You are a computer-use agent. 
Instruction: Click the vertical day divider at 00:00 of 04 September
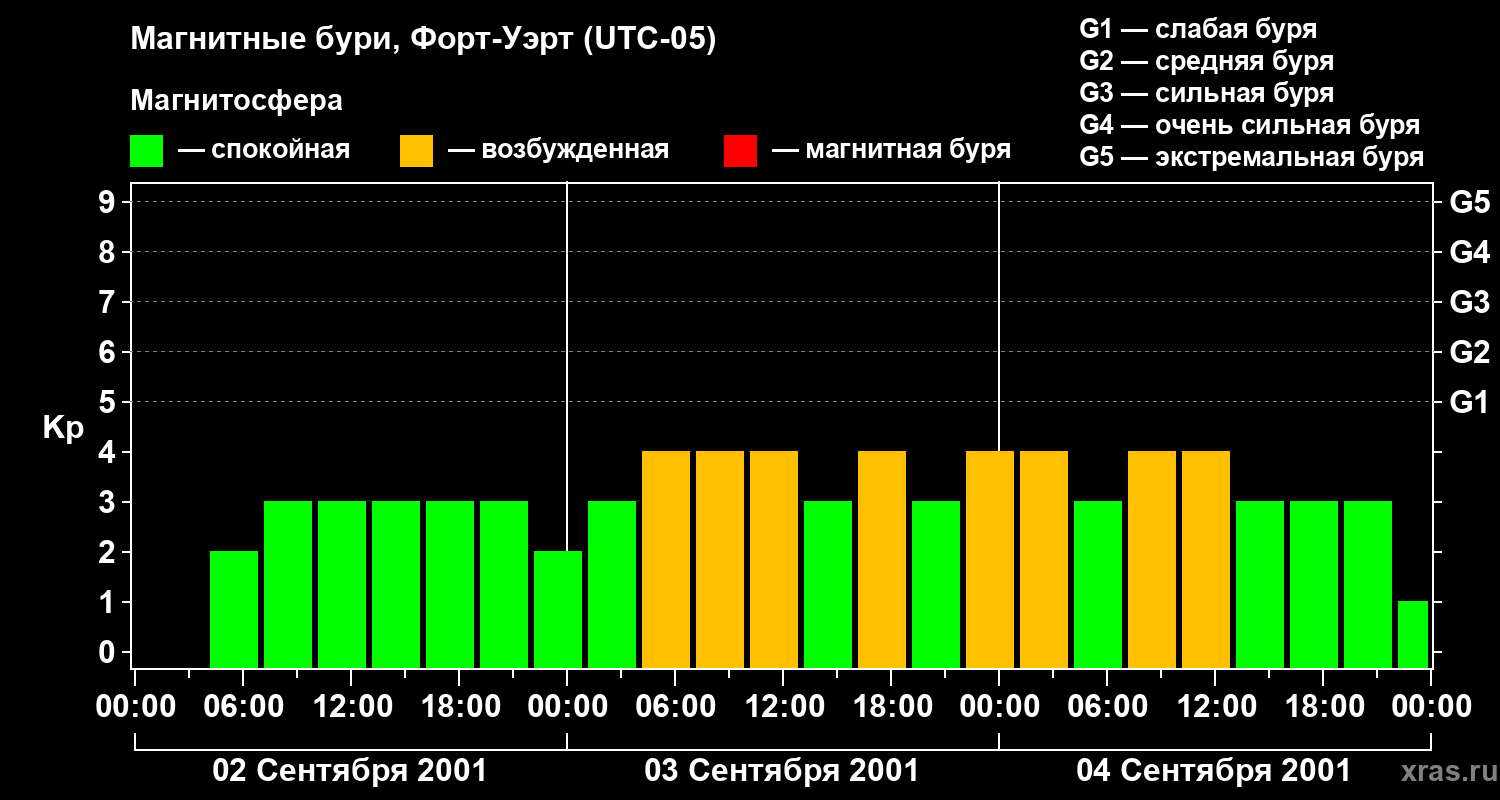point(999,316)
